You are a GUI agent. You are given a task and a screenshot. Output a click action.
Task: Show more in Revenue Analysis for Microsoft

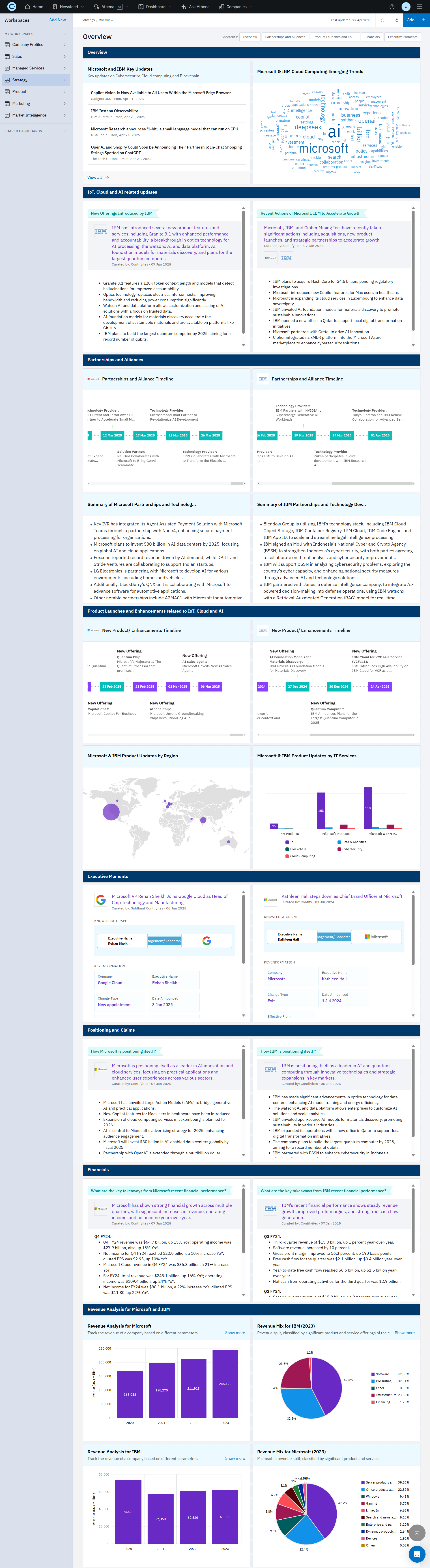(235, 1333)
